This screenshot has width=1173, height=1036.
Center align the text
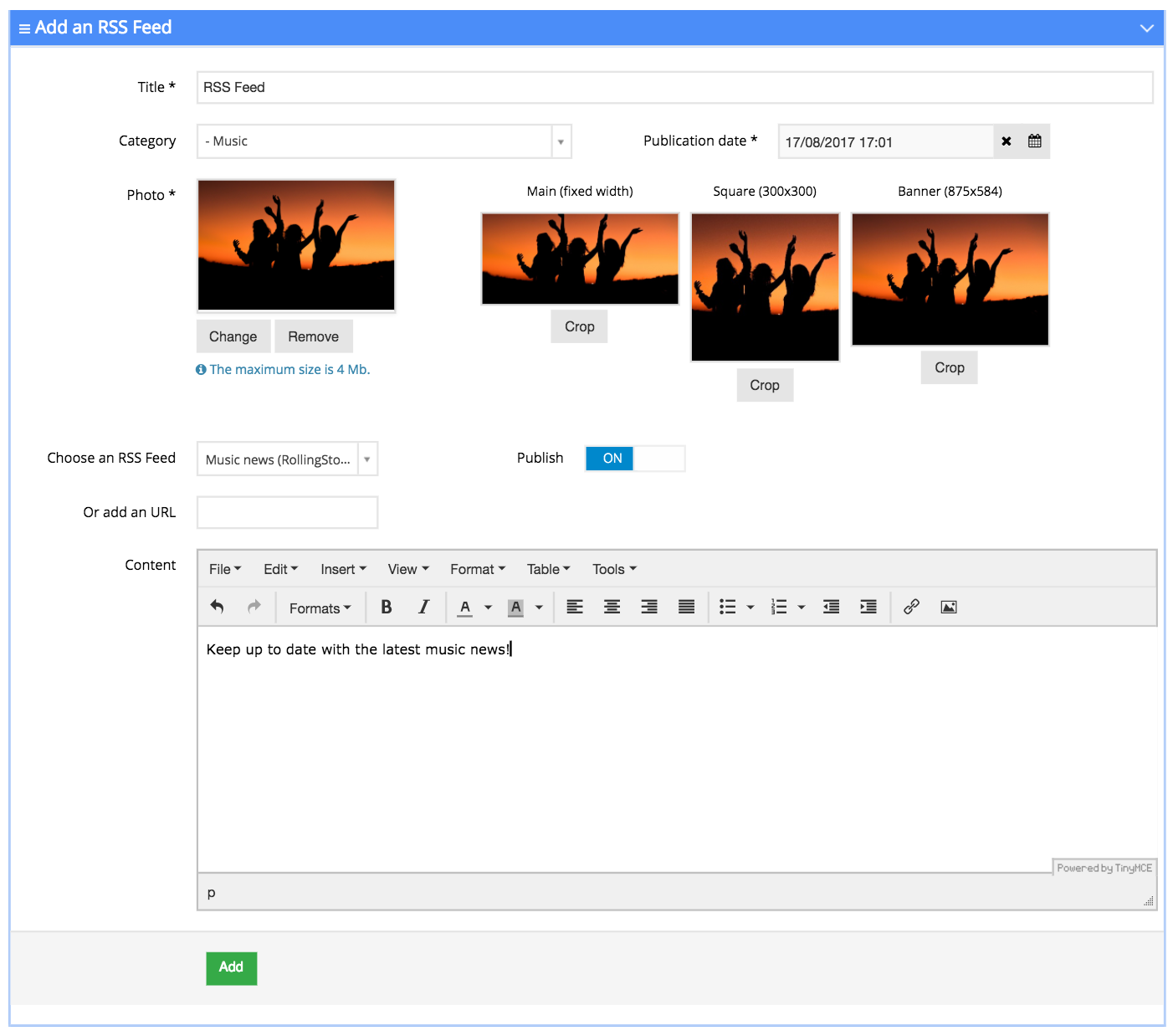(x=612, y=608)
